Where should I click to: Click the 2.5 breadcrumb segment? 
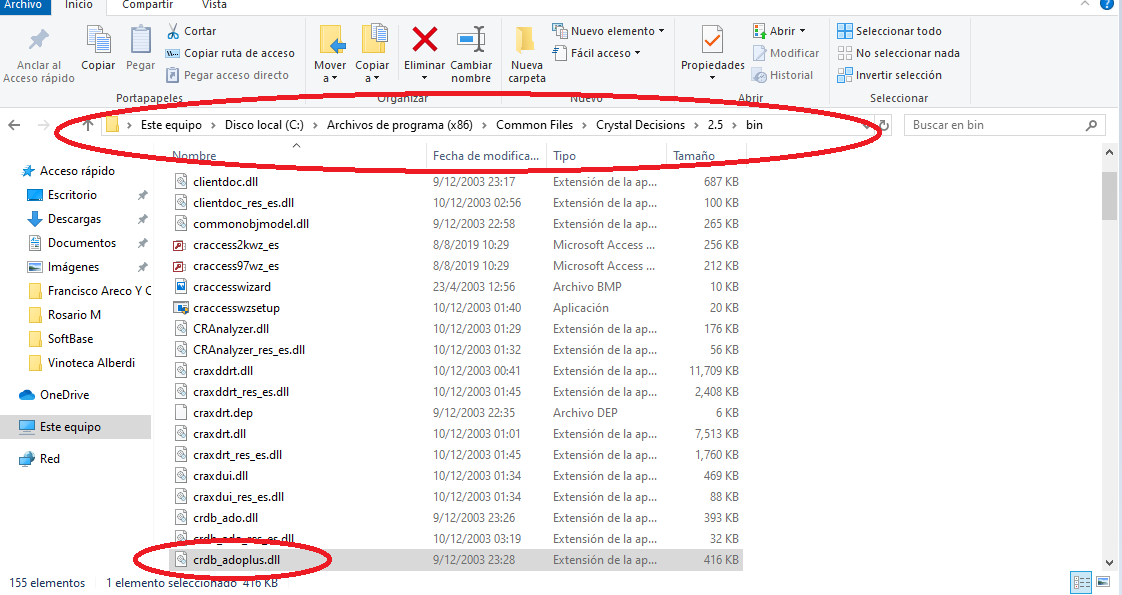point(716,125)
